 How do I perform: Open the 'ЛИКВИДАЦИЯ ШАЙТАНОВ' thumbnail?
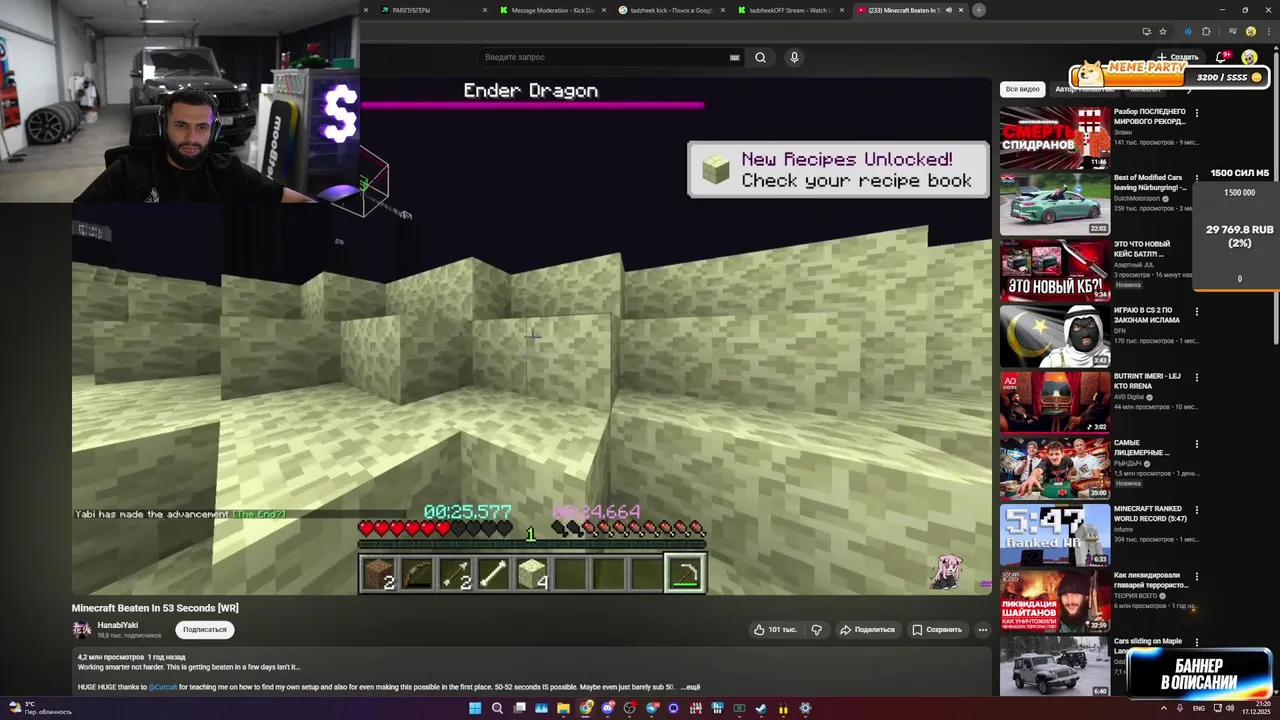(x=1055, y=601)
